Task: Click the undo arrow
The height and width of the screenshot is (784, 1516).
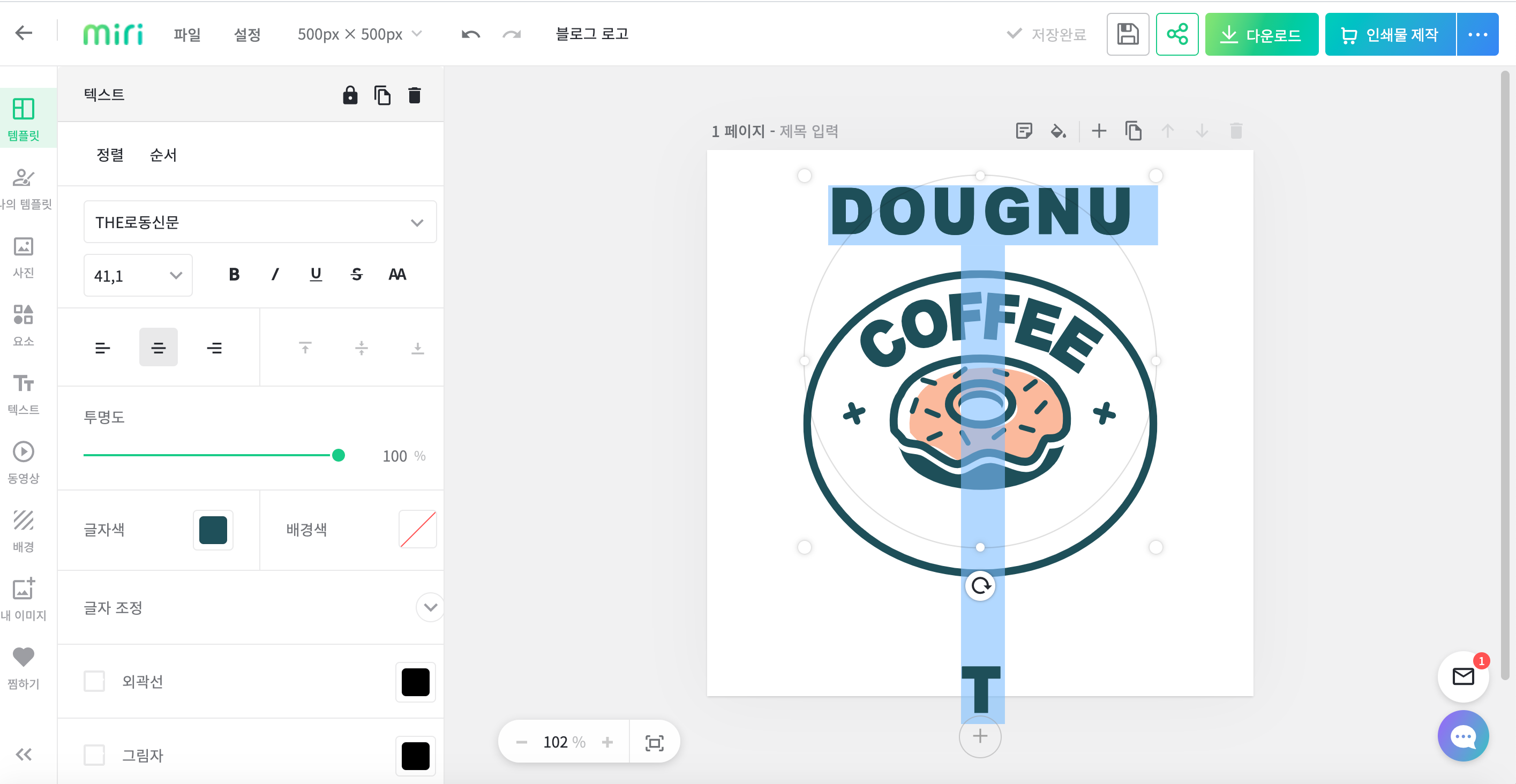Action: 470,34
